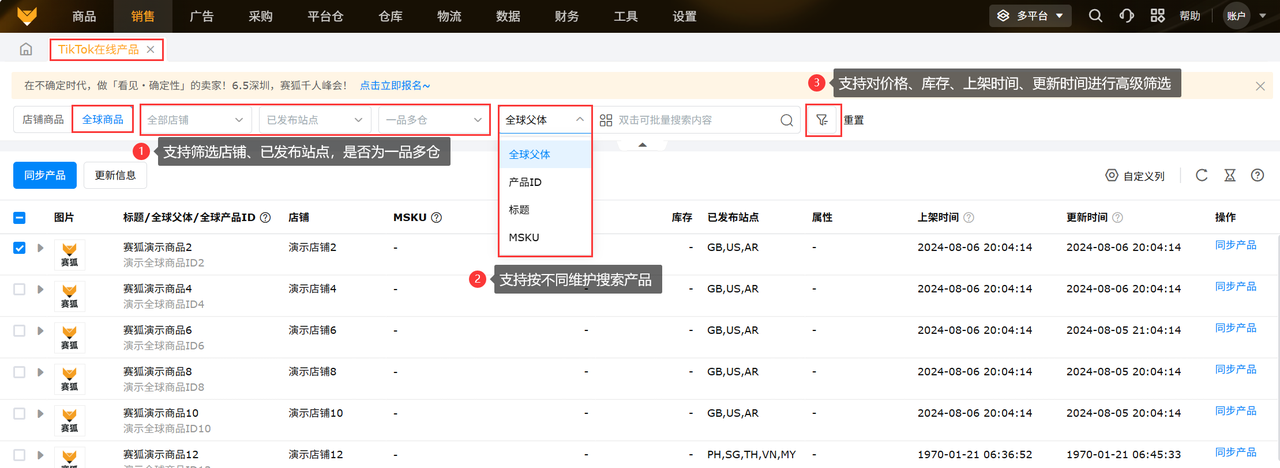Click 帮助 in the top bar

tap(1190, 16)
